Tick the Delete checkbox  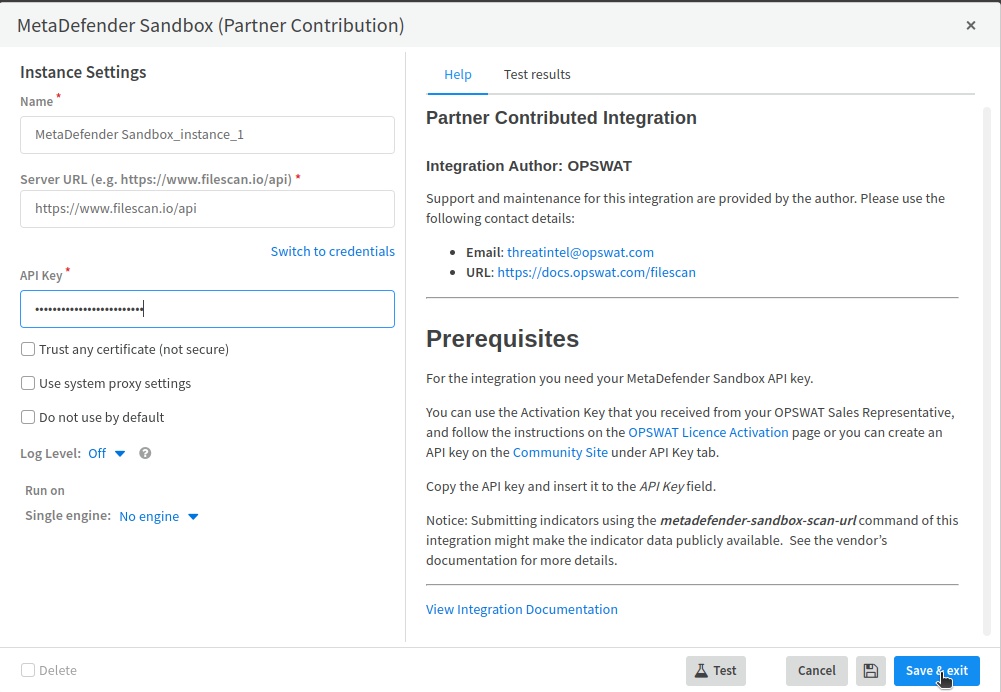[28, 670]
